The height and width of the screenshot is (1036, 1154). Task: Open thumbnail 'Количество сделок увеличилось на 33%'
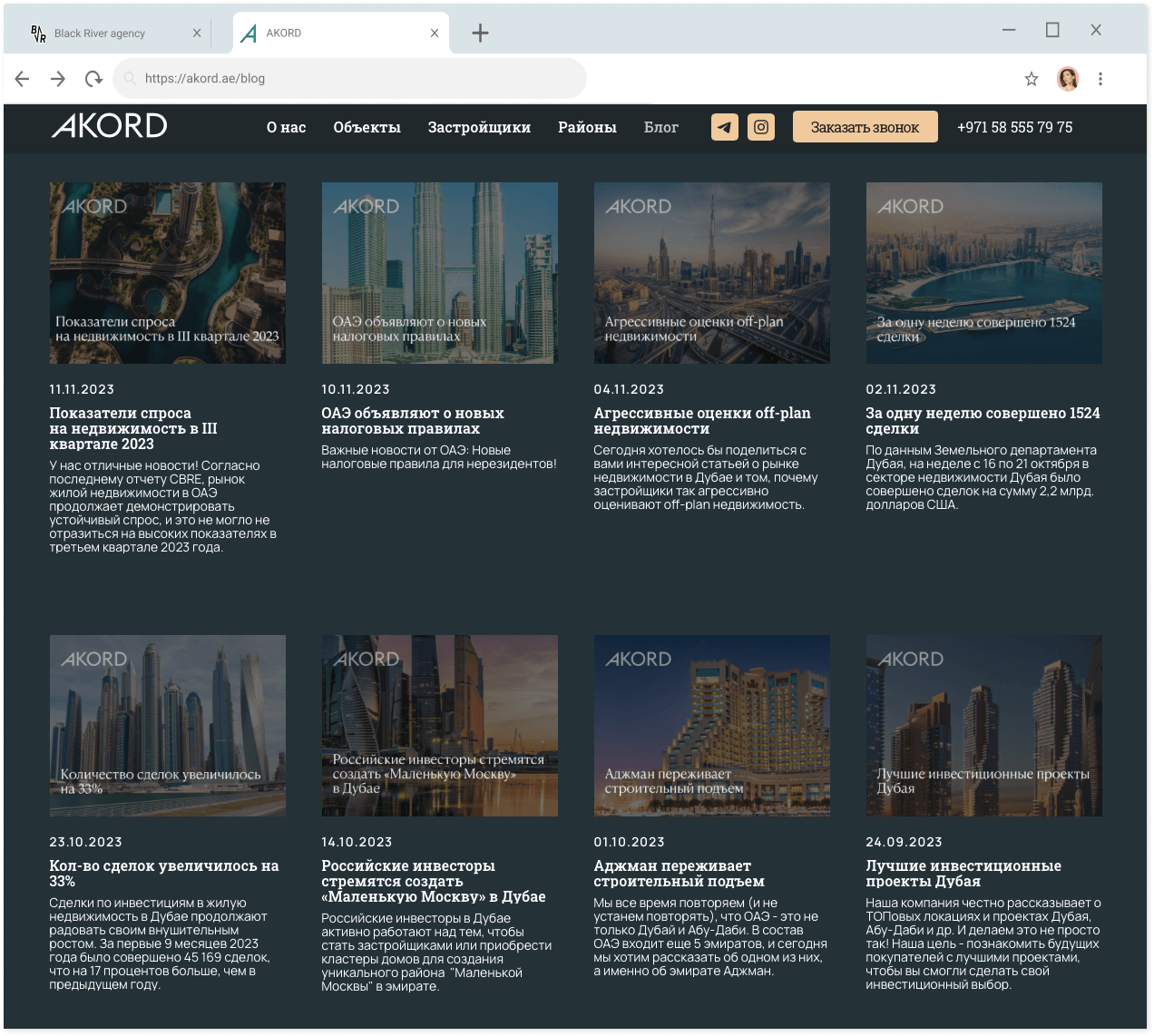pyautogui.click(x=168, y=726)
